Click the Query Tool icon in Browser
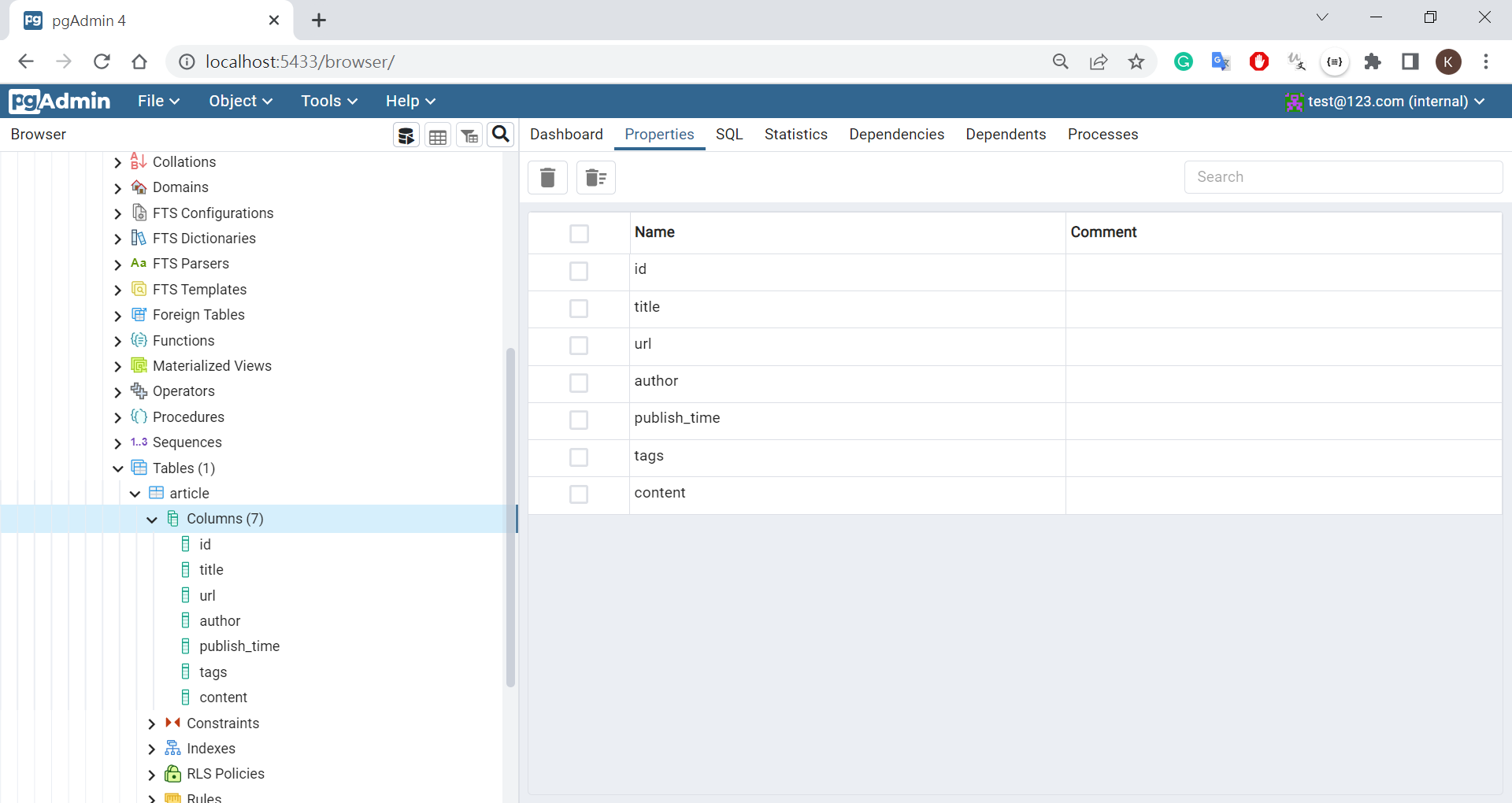Image resolution: width=1512 pixels, height=803 pixels. tap(406, 135)
